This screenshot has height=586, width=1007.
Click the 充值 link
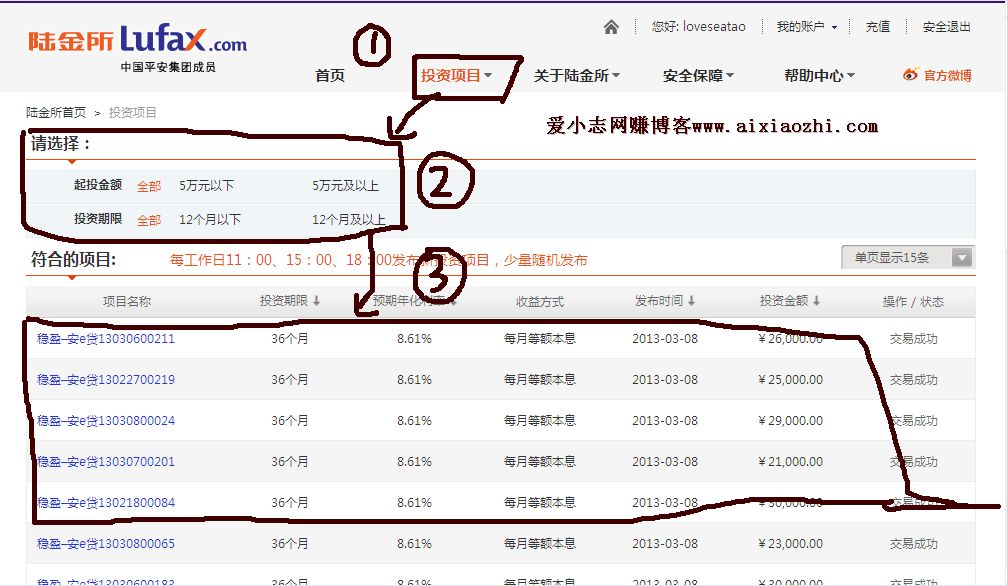[x=878, y=27]
